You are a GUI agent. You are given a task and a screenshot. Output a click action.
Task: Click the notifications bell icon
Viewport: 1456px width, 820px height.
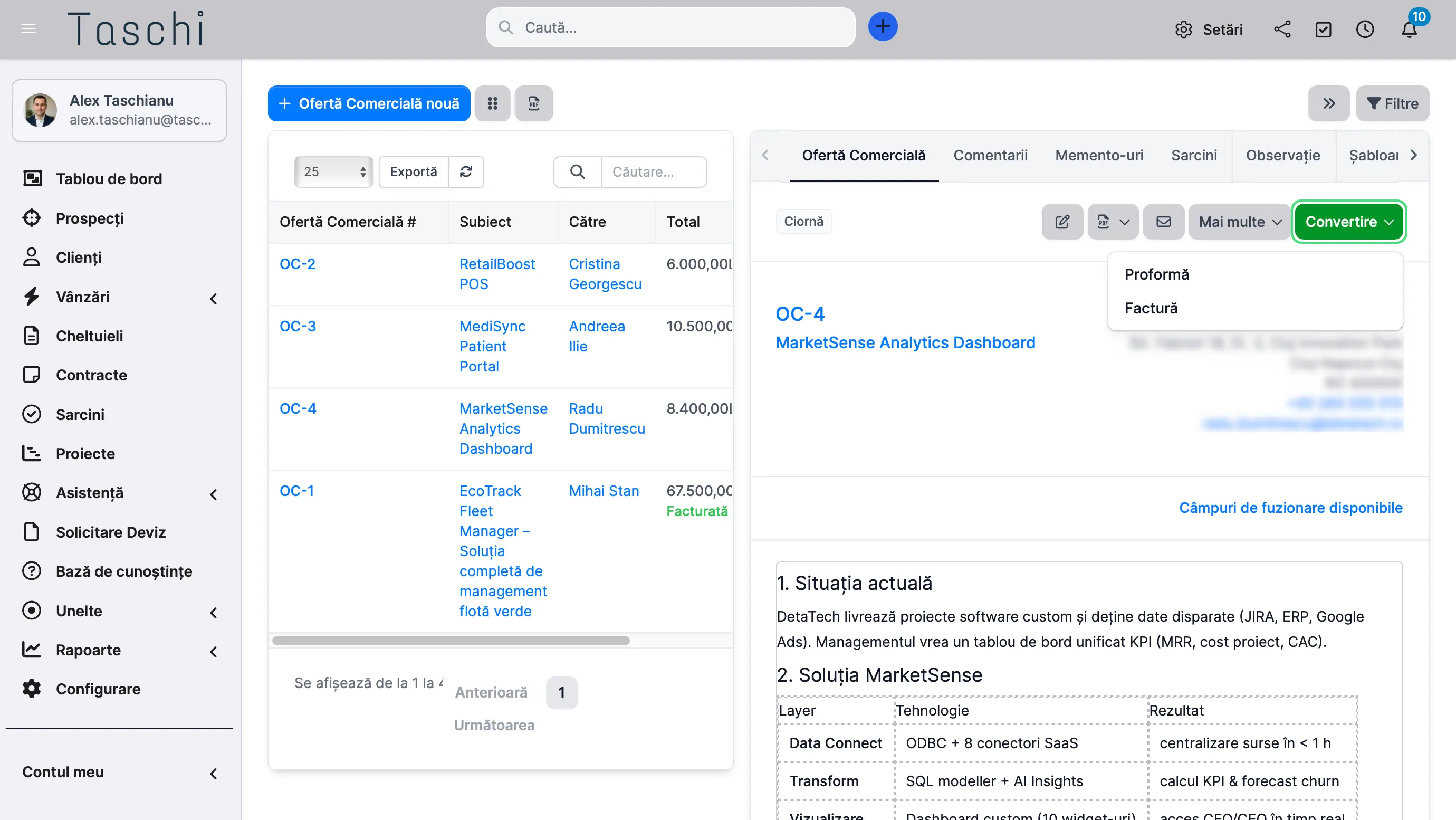coord(1409,30)
